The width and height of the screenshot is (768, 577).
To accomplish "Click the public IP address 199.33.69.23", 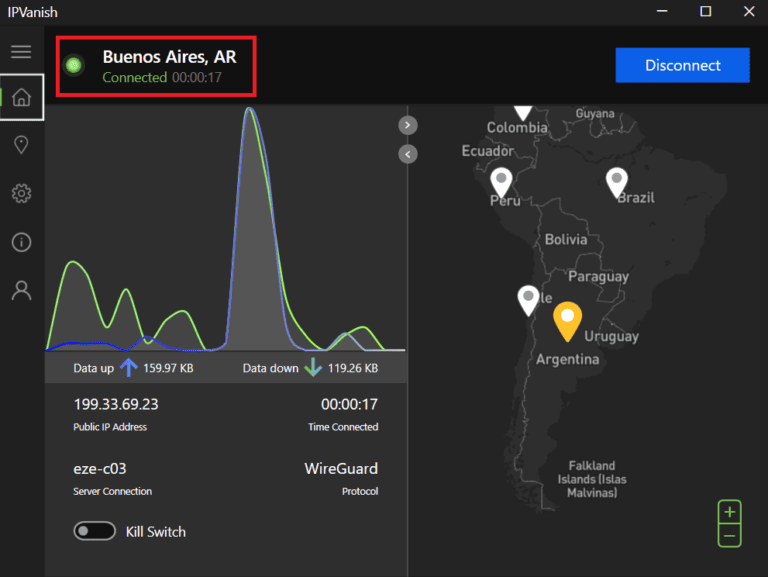I will 116,405.
